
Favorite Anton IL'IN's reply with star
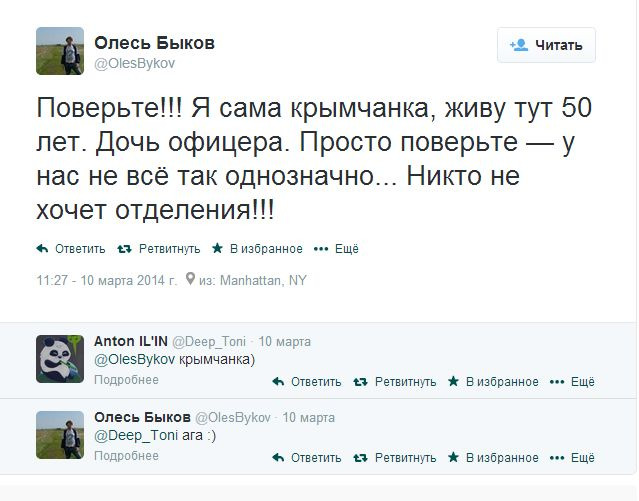453,382
